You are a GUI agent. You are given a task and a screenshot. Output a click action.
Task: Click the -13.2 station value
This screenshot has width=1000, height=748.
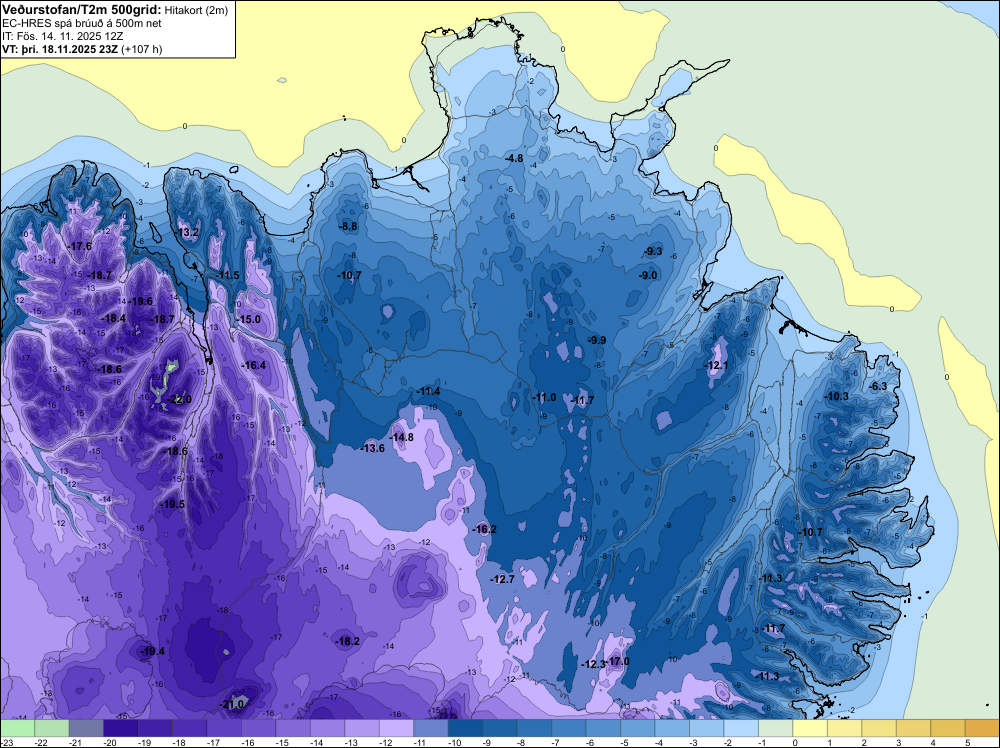pyautogui.click(x=188, y=232)
